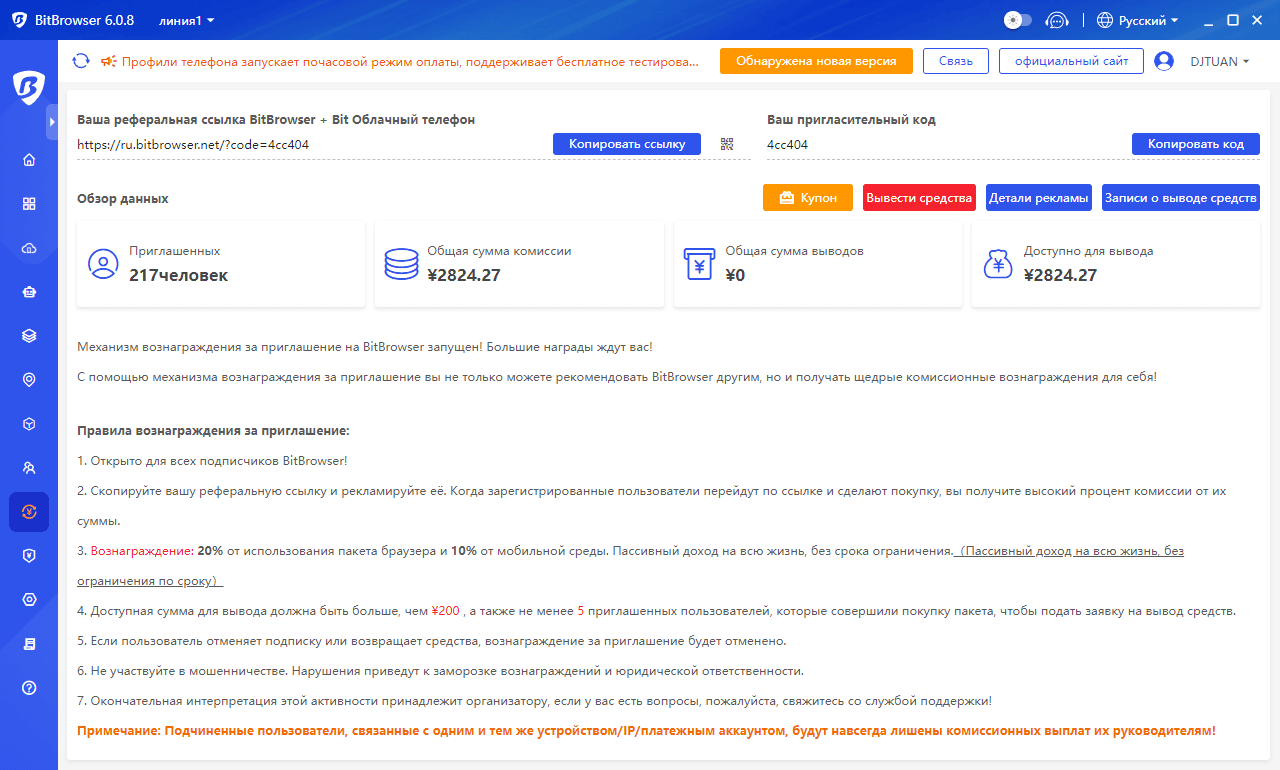The image size is (1280, 770).
Task: Open customer support headset icon
Action: point(1056,20)
